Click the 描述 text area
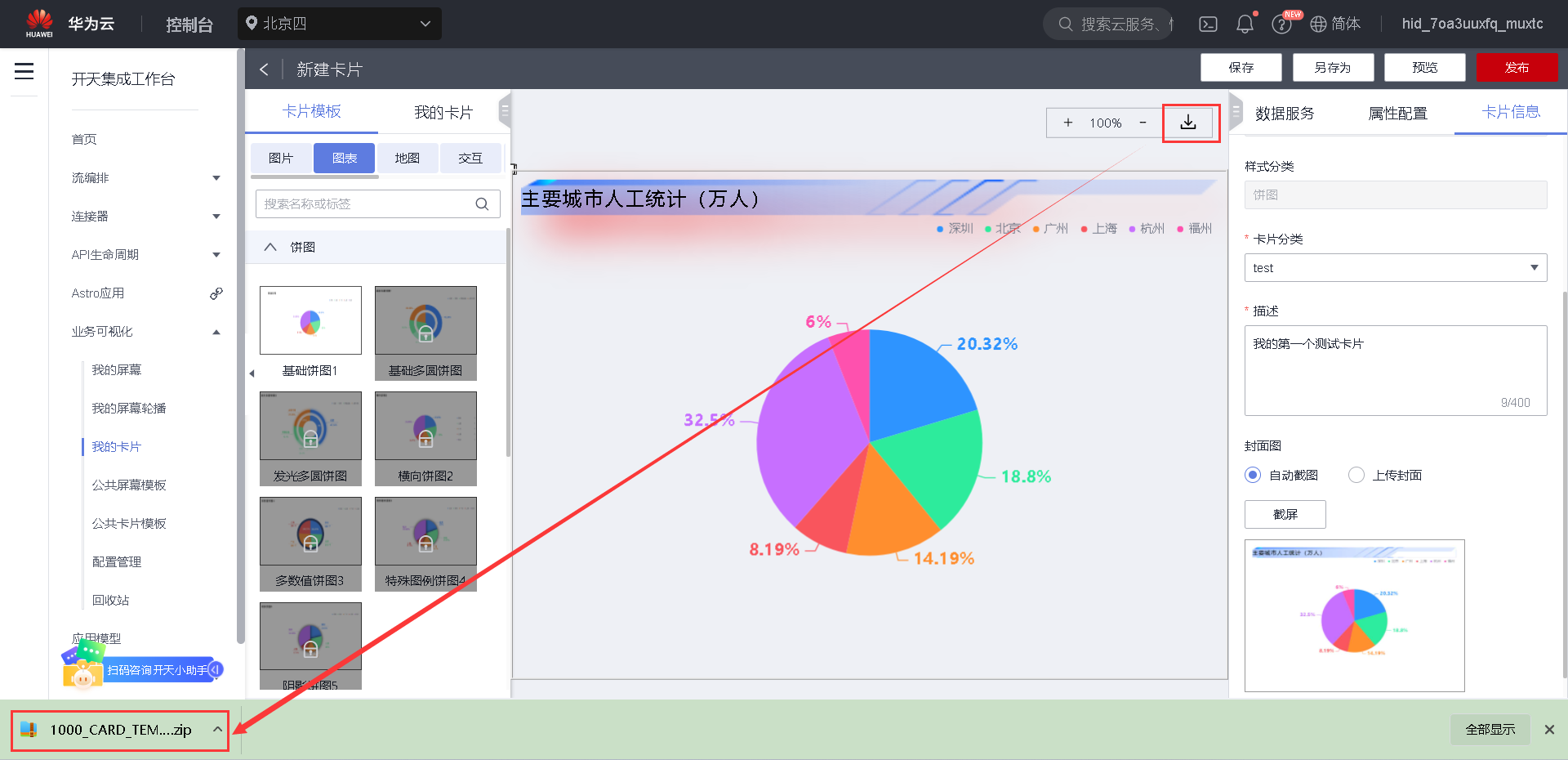 [1396, 370]
